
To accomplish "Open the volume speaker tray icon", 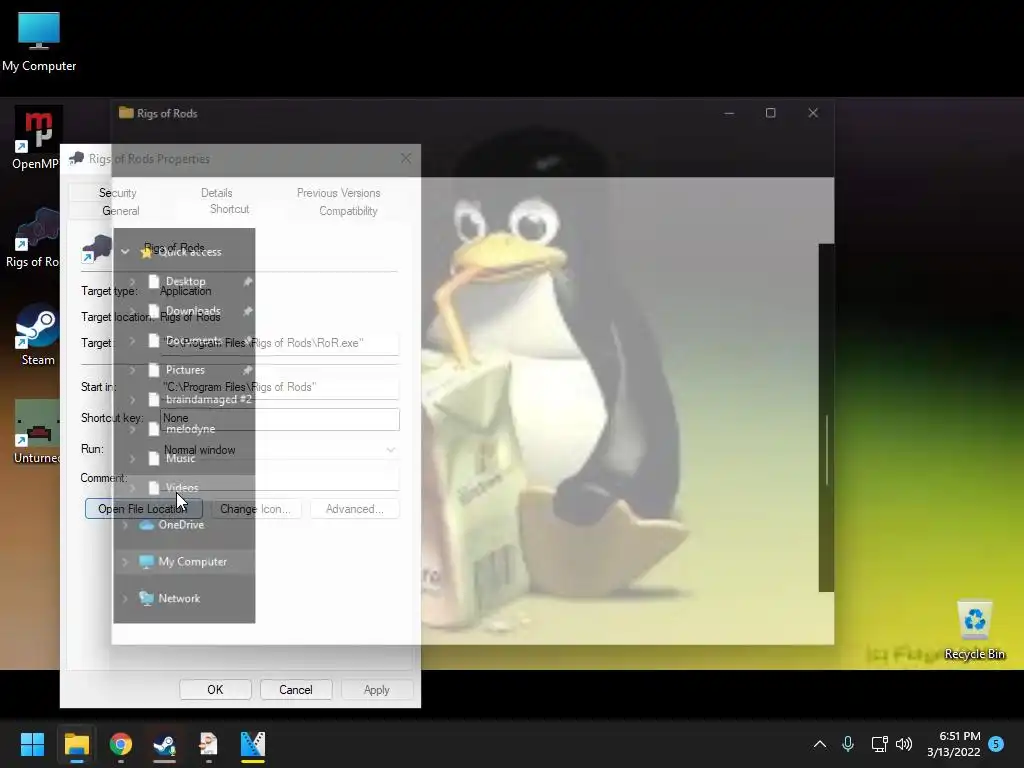I will [904, 744].
